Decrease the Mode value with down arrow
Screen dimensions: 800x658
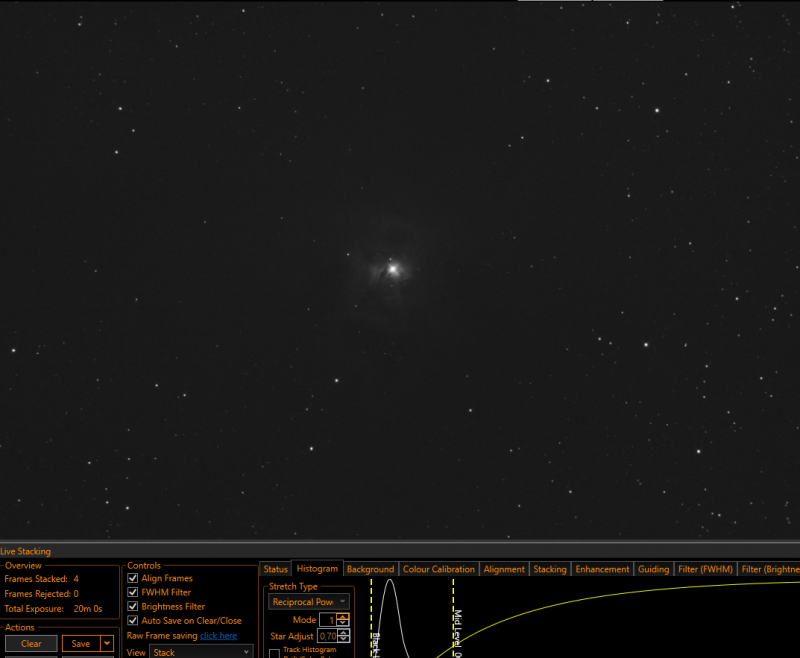tap(343, 623)
